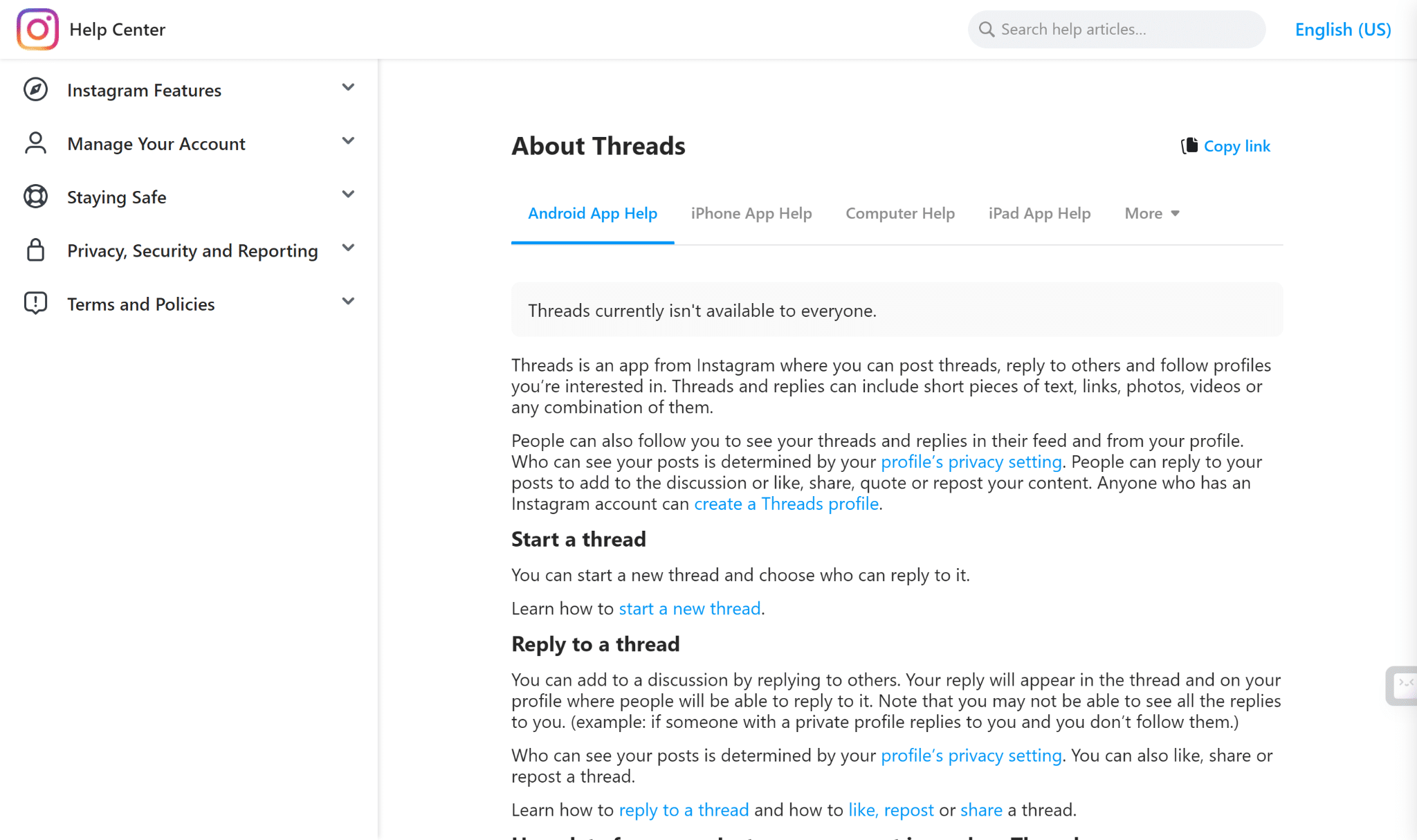The height and width of the screenshot is (840, 1417).
Task: Click the Manage Your Account person icon
Action: click(x=35, y=143)
